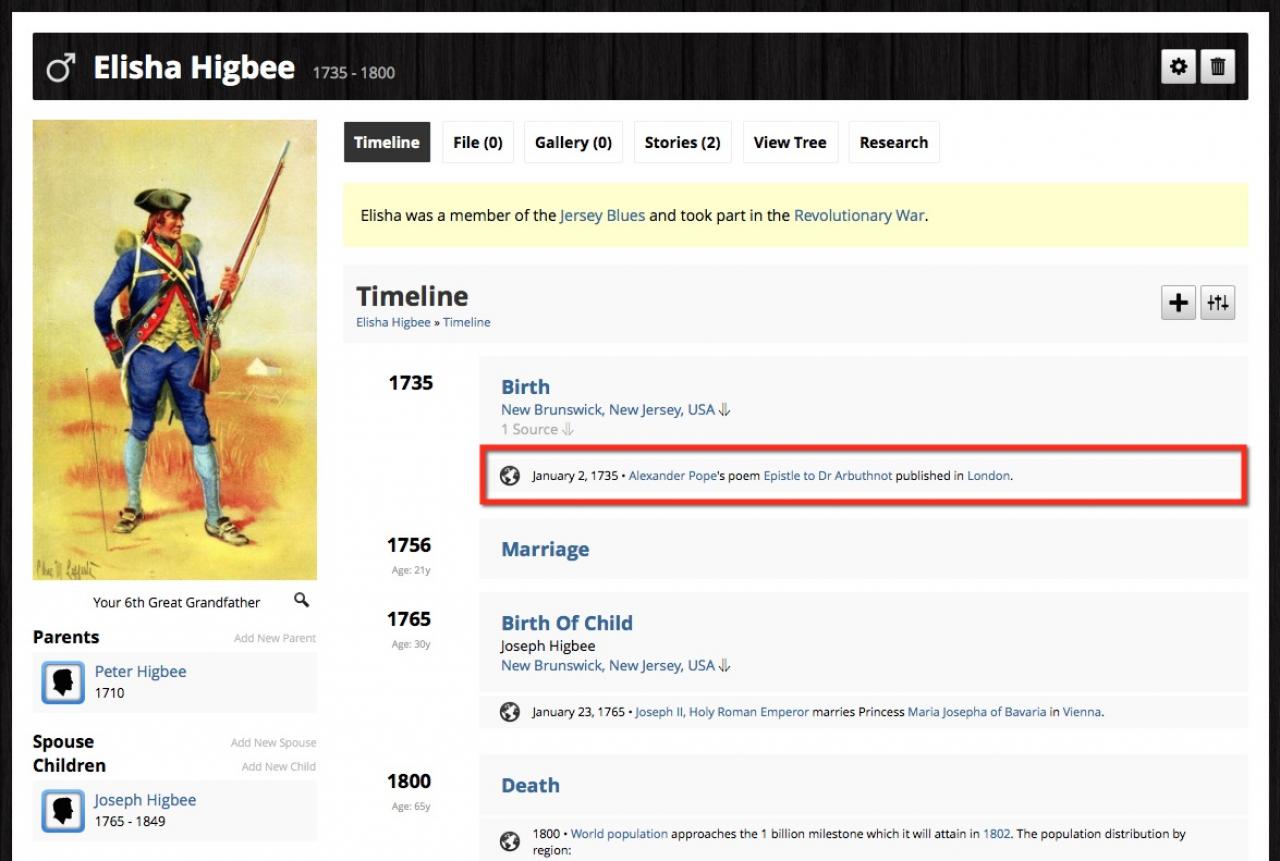Click the 'Elisha Higbee' name in the header
Image resolution: width=1280 pixels, height=861 pixels.
(194, 68)
